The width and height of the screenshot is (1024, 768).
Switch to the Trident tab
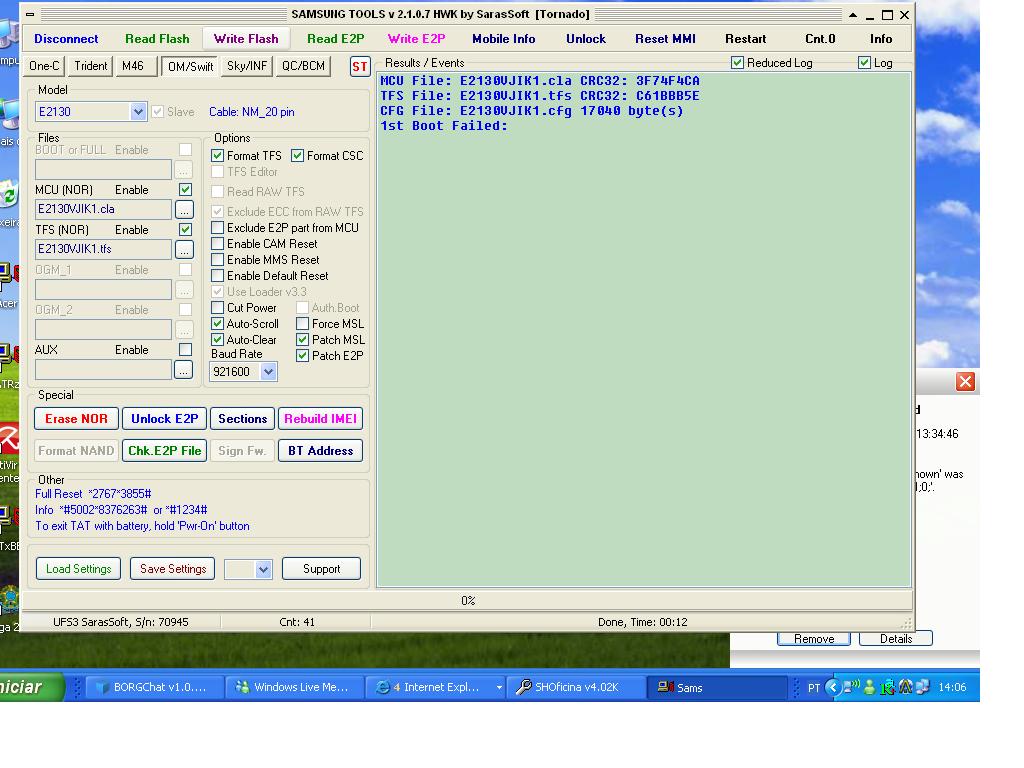[x=91, y=66]
